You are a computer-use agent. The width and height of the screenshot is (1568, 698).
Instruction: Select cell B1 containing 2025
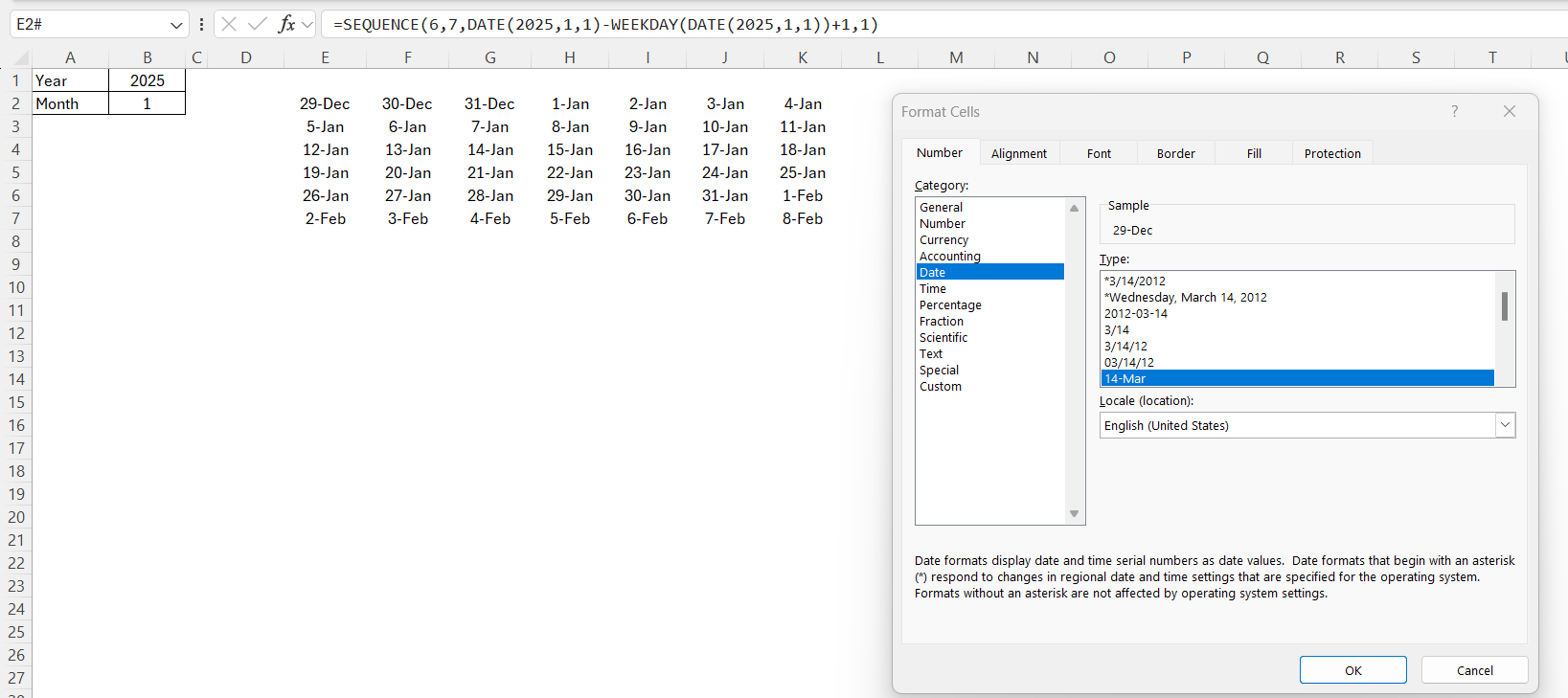click(x=147, y=80)
